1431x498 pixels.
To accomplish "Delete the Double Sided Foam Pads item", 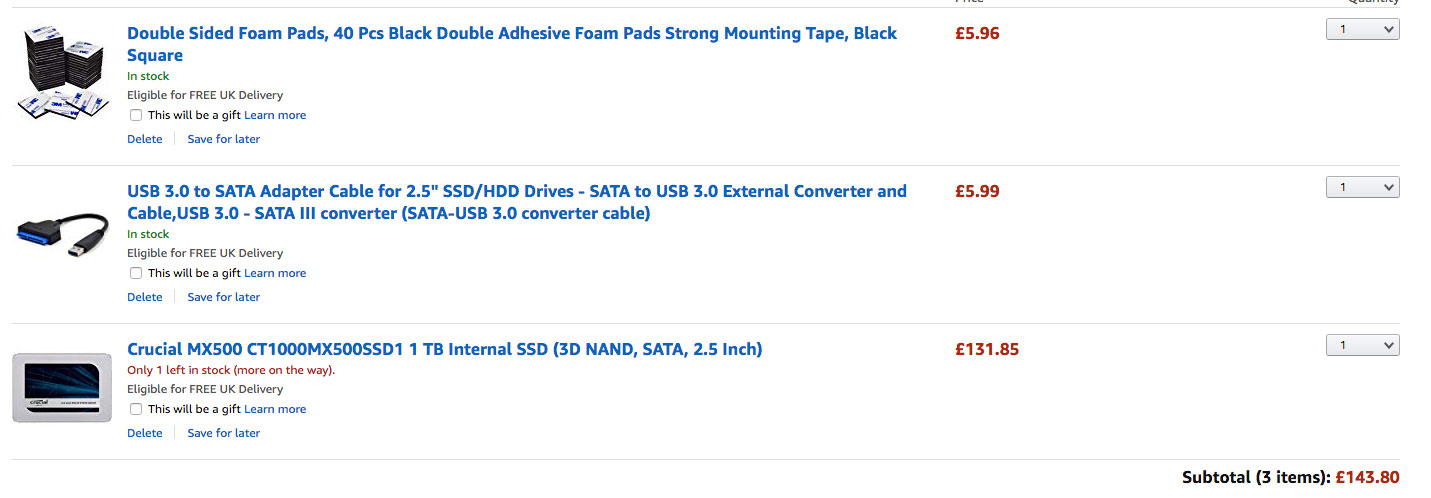I will click(x=144, y=139).
